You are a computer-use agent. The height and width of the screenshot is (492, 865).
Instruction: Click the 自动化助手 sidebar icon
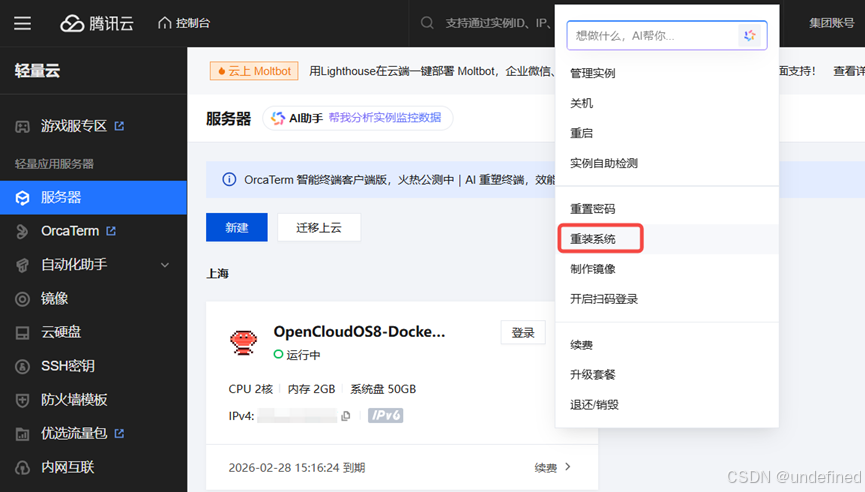click(22, 265)
